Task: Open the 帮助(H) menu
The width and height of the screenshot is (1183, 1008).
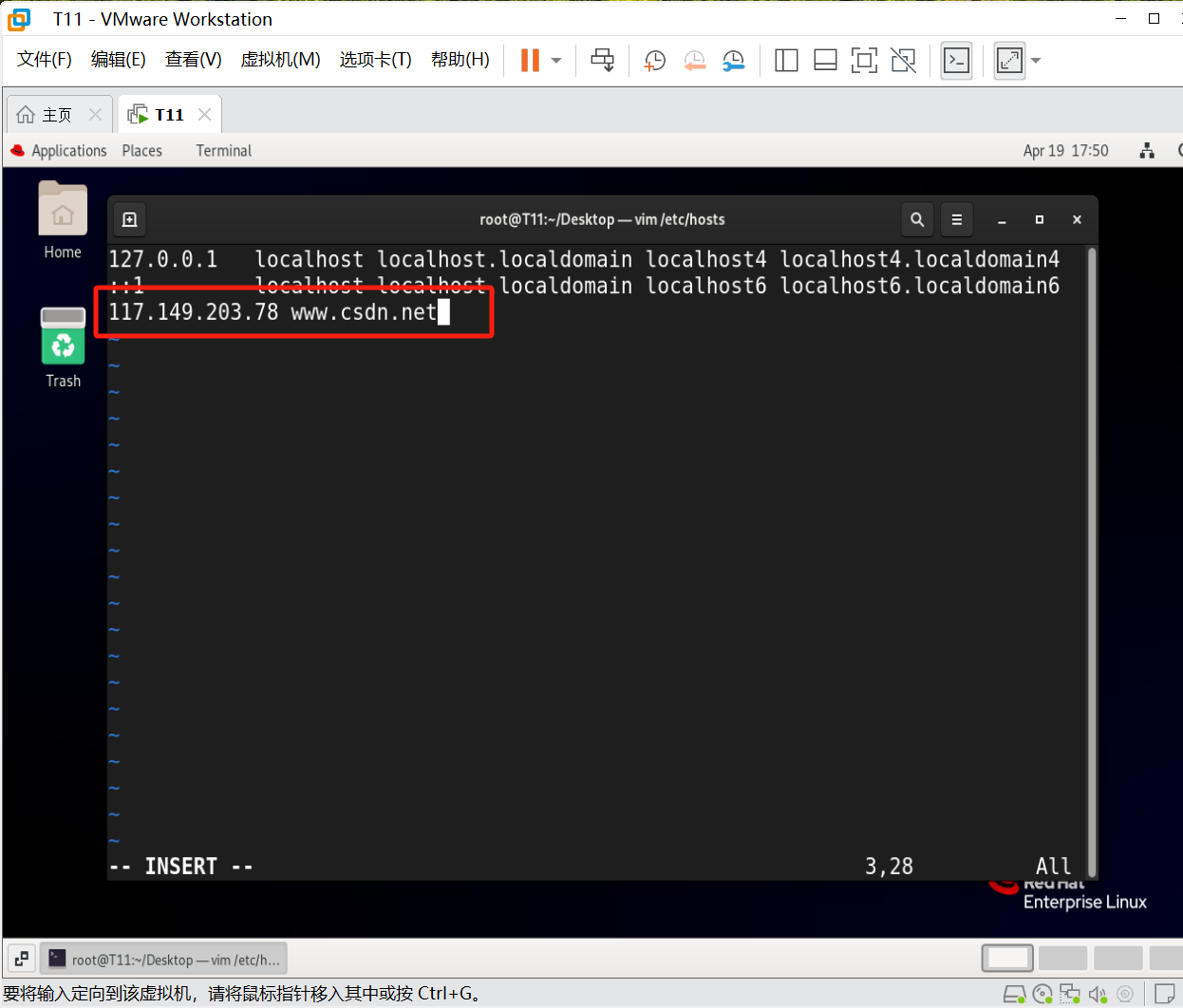Action: click(460, 60)
